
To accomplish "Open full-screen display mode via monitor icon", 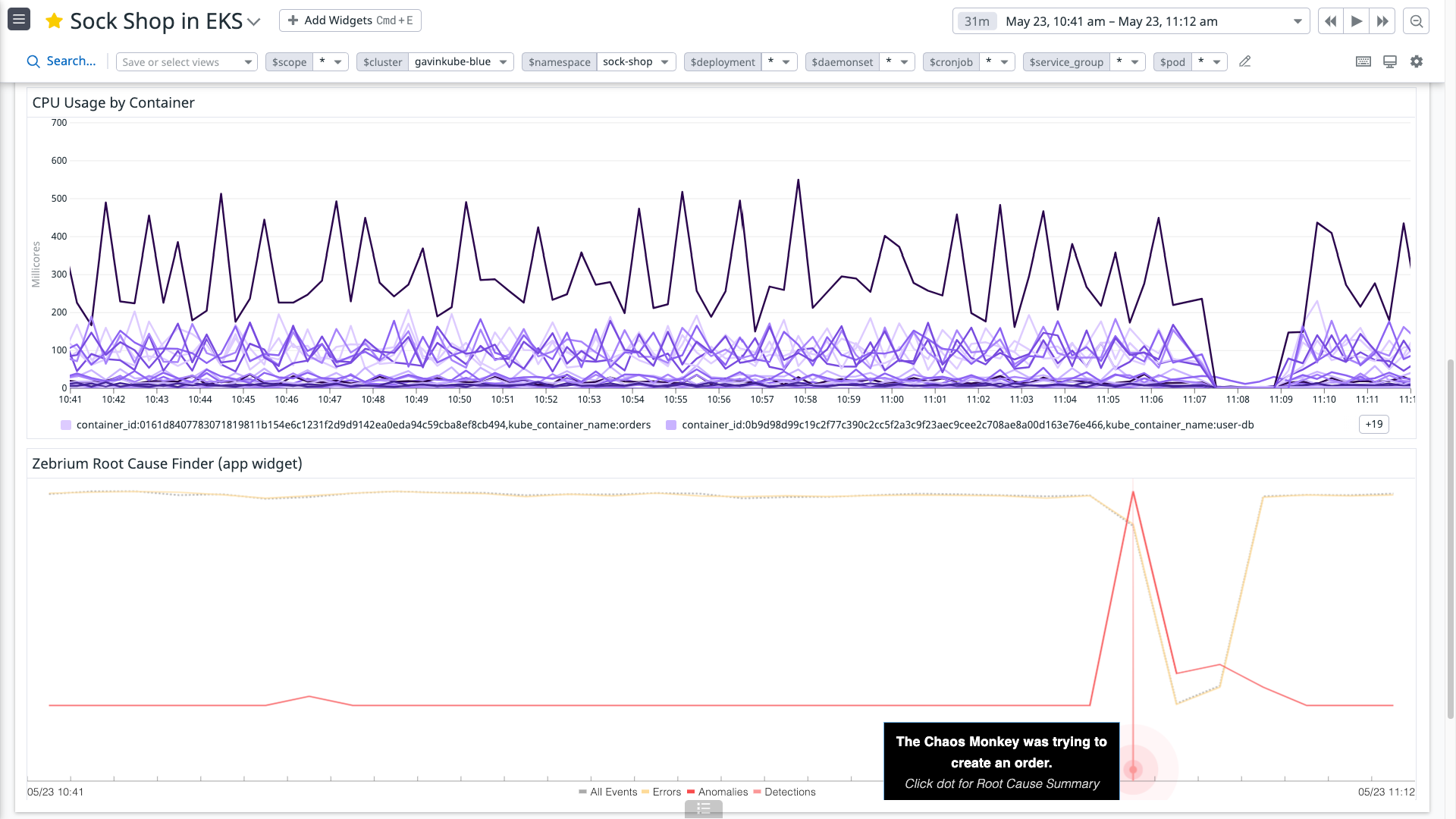I will click(1389, 61).
